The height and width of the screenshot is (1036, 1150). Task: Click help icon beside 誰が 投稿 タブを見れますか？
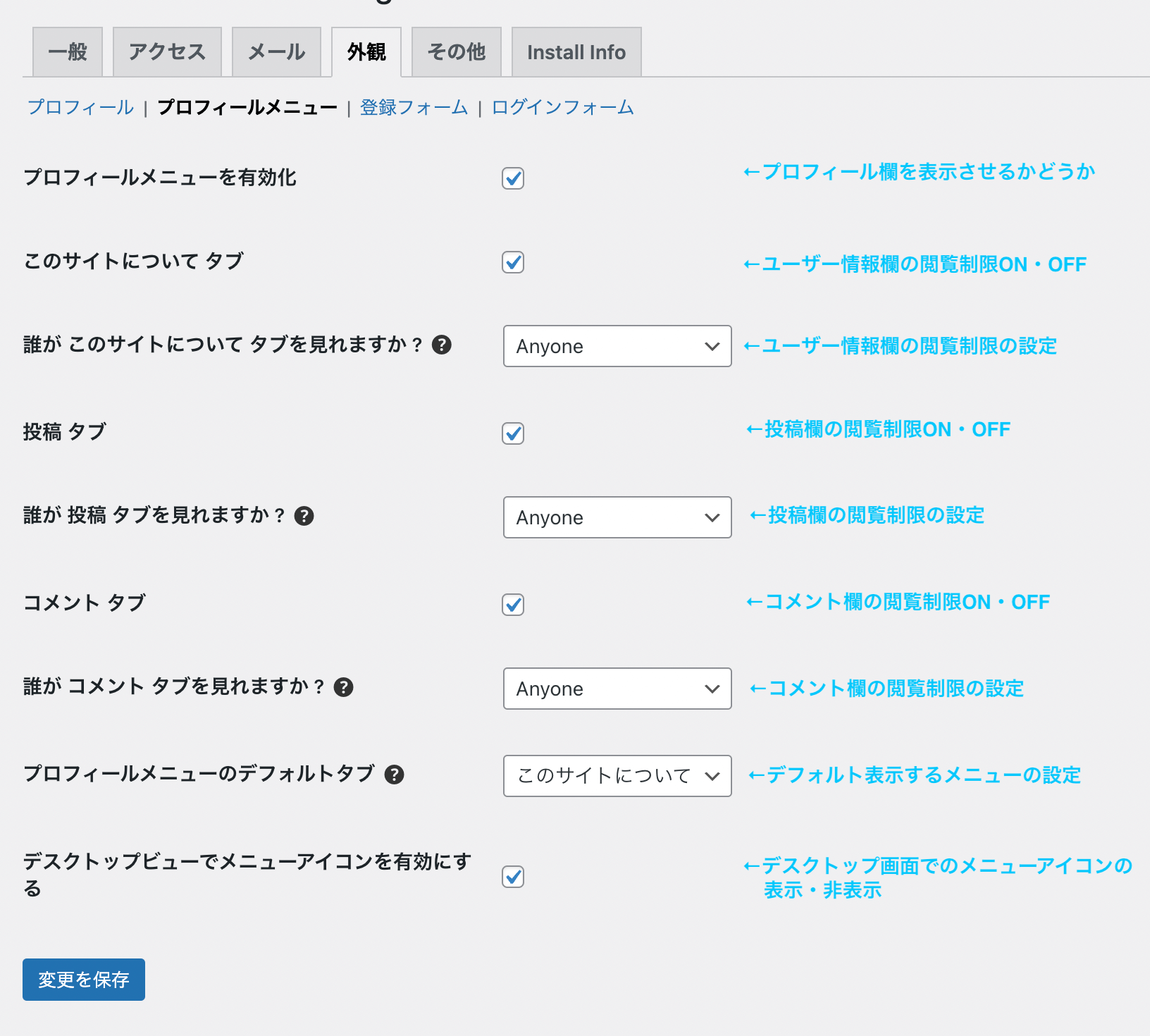click(x=304, y=516)
